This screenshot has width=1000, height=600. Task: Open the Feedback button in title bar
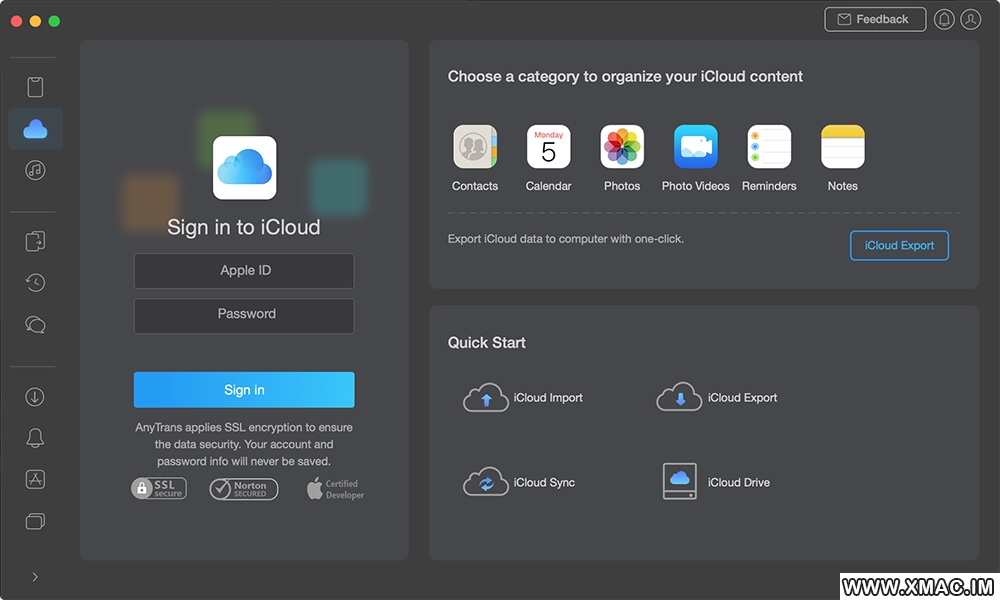pos(875,19)
